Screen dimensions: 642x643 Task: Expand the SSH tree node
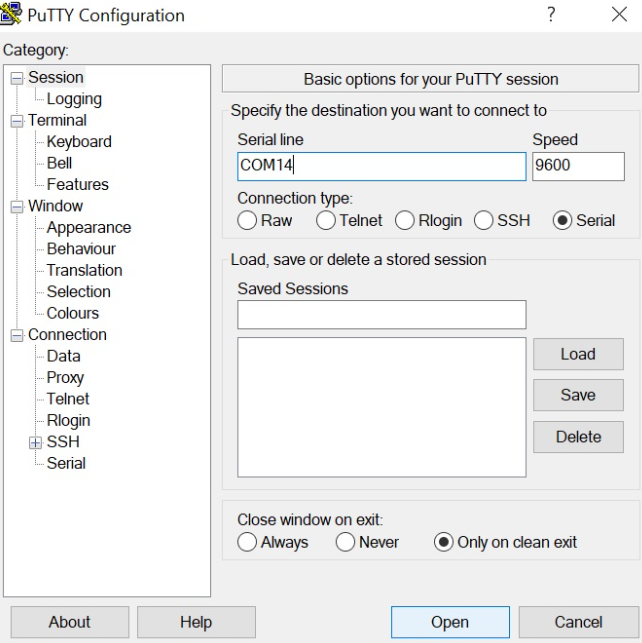pyautogui.click(x=36, y=442)
